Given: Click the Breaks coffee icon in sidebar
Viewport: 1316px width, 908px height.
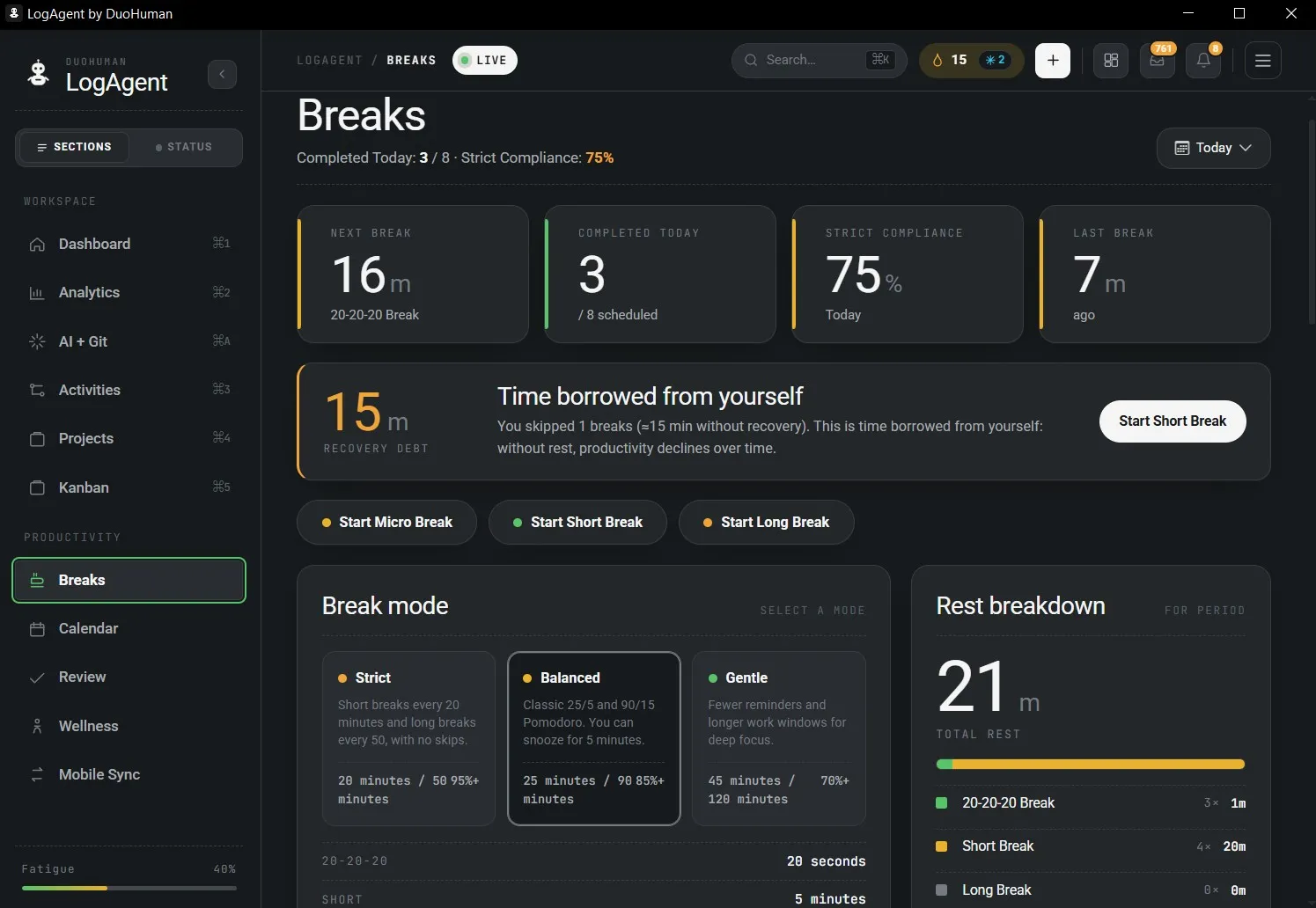Looking at the screenshot, I should click(37, 580).
